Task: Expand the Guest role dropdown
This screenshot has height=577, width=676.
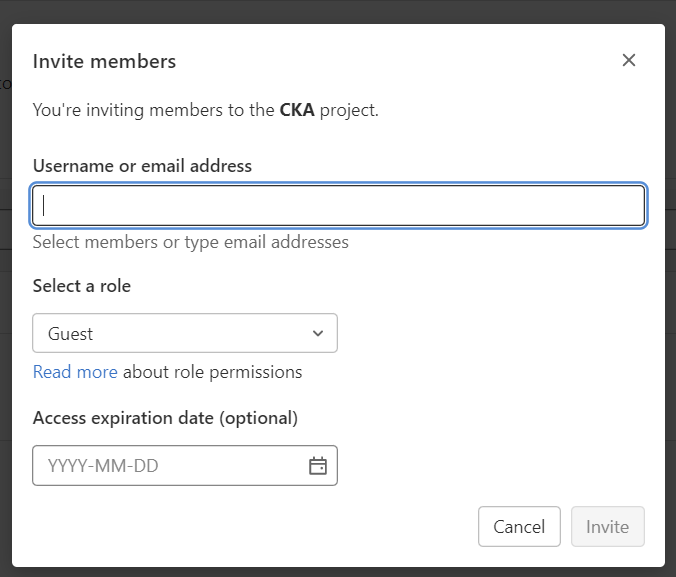Action: click(x=185, y=333)
